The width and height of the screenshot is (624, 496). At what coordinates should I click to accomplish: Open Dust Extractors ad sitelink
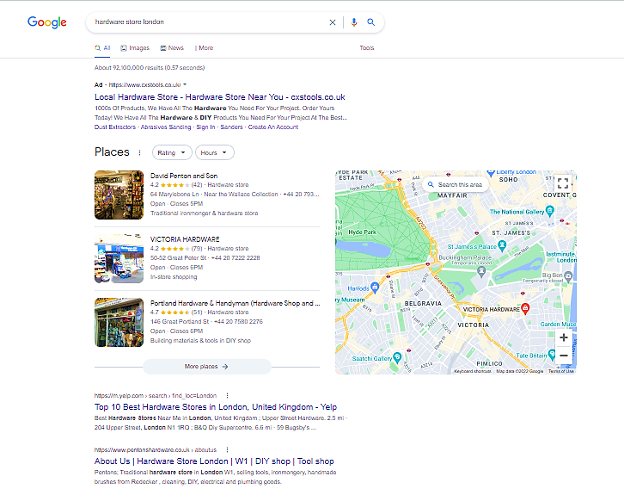coord(115,127)
